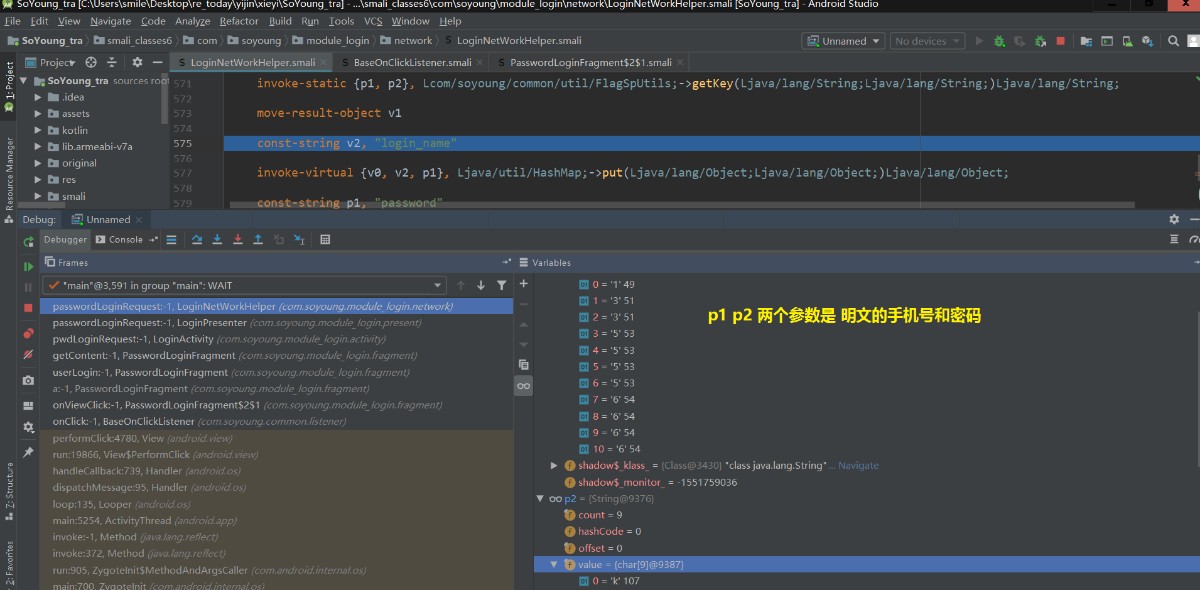View breakpoints in debug sidebar
This screenshot has height=590, width=1200.
28,332
